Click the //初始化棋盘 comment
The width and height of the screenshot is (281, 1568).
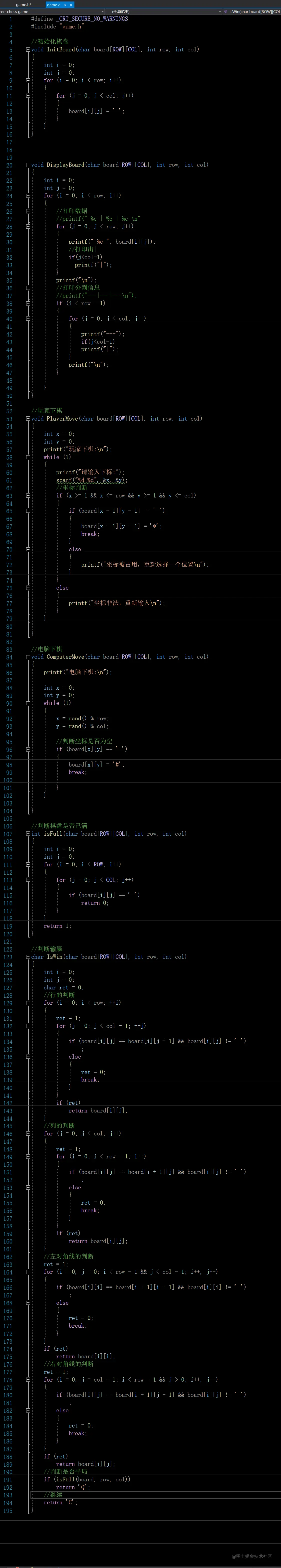[50, 41]
